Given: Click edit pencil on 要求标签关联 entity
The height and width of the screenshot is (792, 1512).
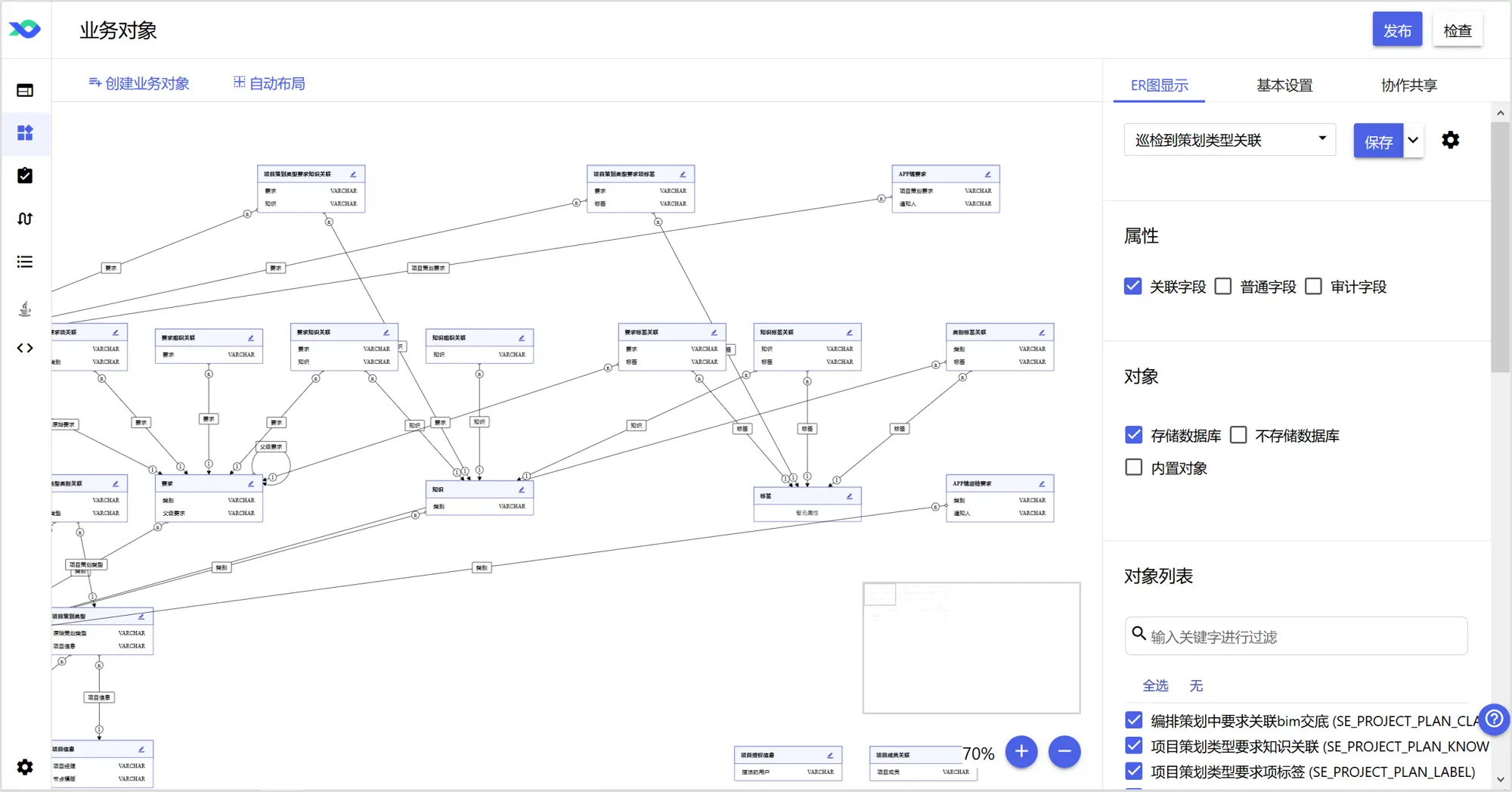Looking at the screenshot, I should [714, 333].
